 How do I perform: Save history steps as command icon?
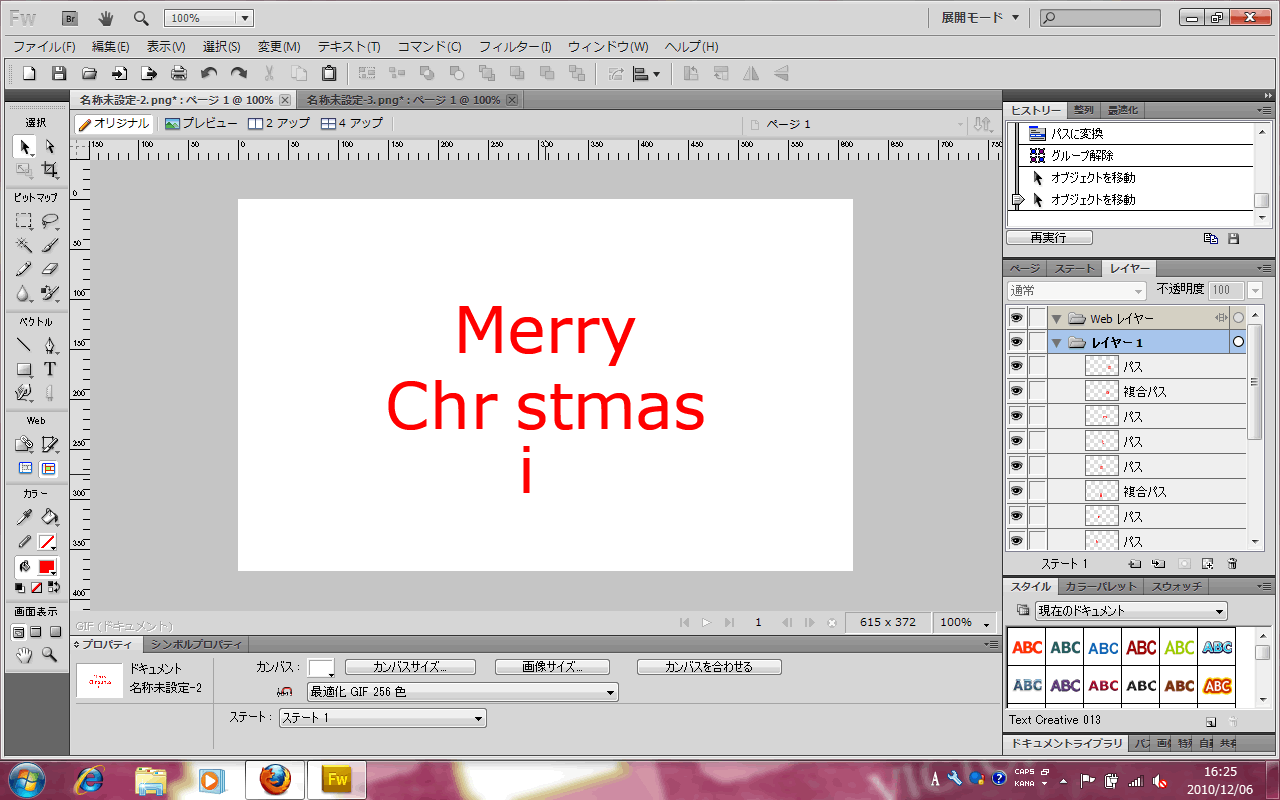[x=1233, y=238]
